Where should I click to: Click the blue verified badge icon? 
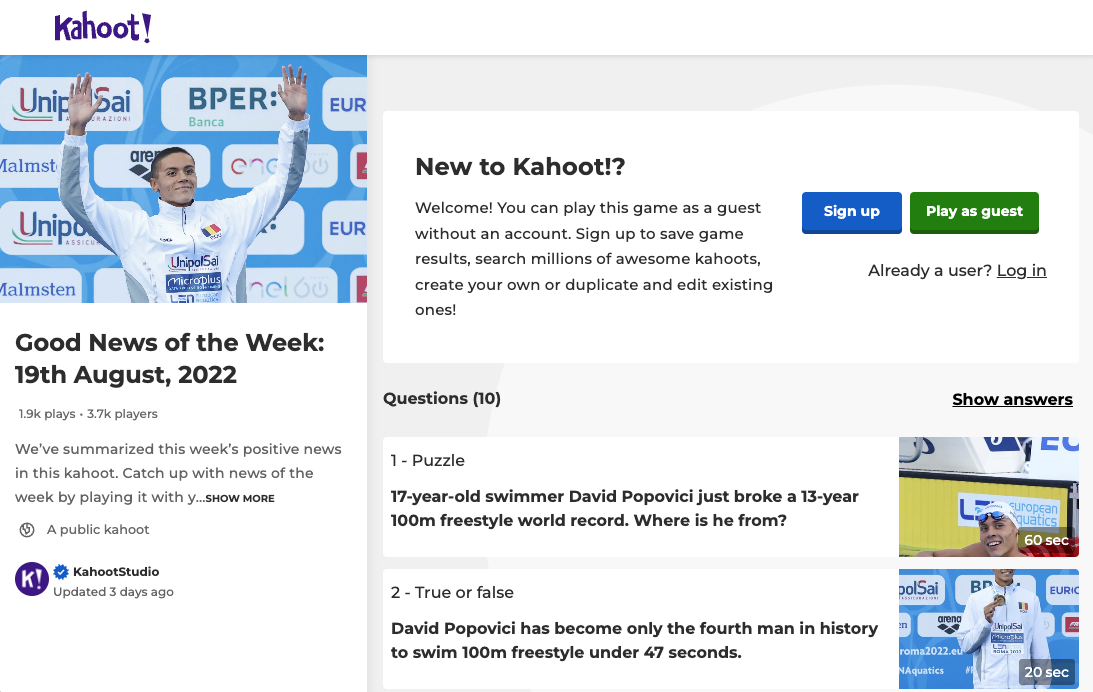(61, 571)
